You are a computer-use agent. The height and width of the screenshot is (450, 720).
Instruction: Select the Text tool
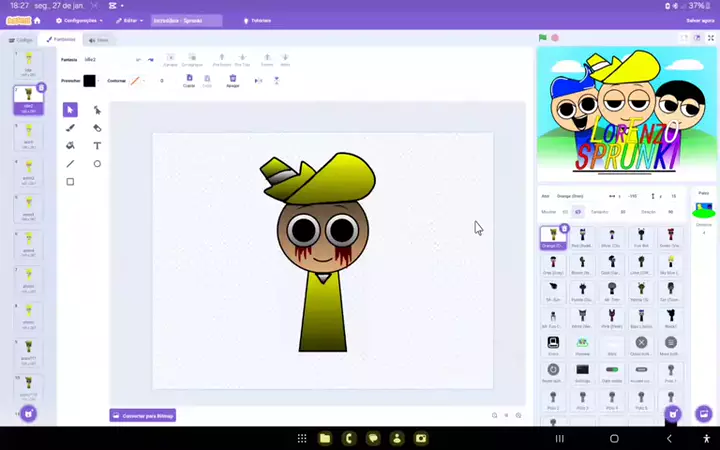click(x=97, y=146)
